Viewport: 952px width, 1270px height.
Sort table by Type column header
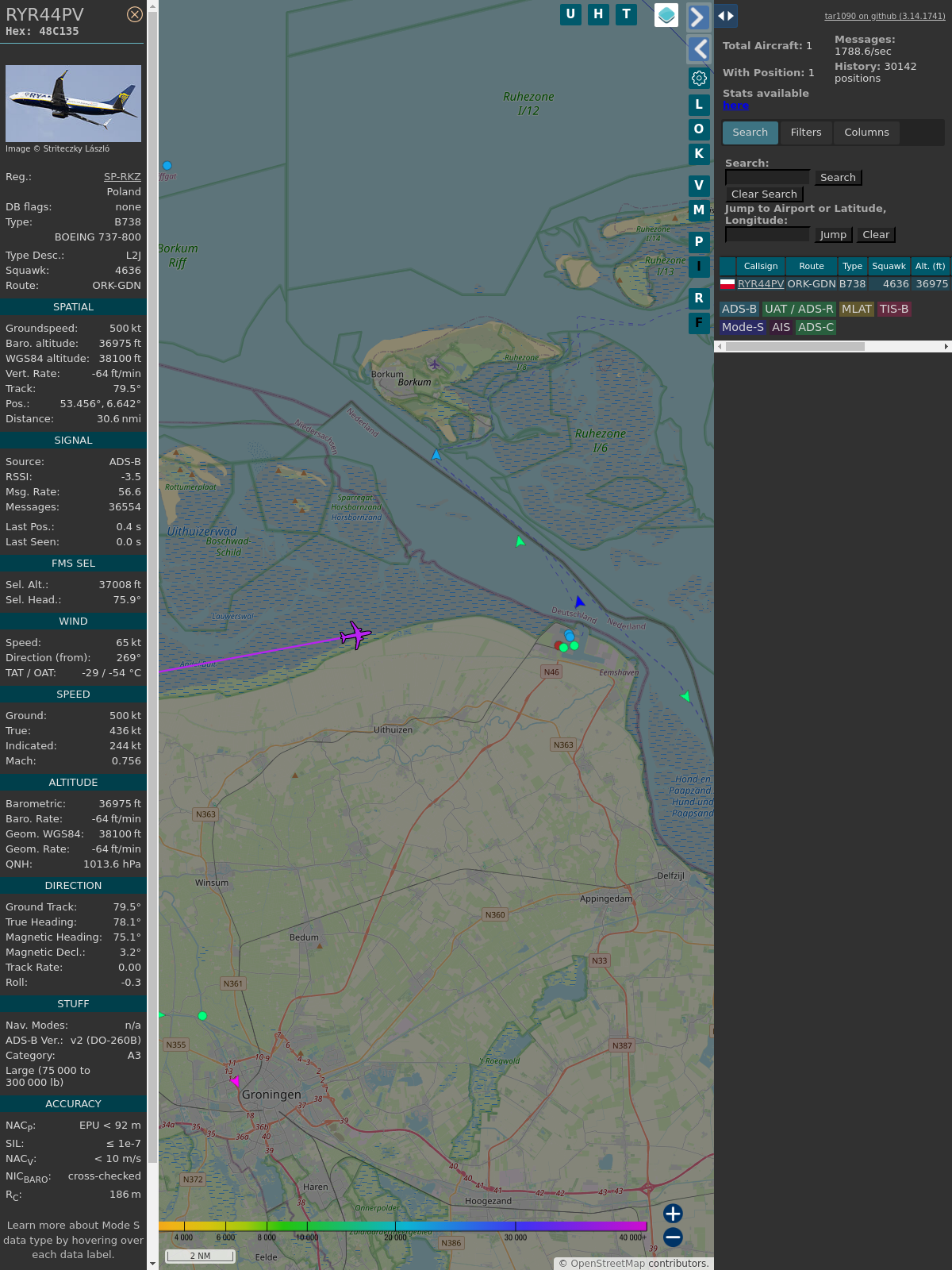(853, 267)
